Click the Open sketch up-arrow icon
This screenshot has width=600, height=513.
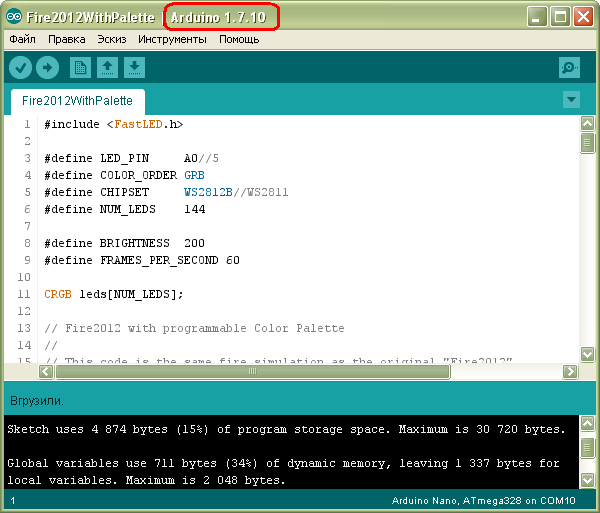pyautogui.click(x=107, y=67)
